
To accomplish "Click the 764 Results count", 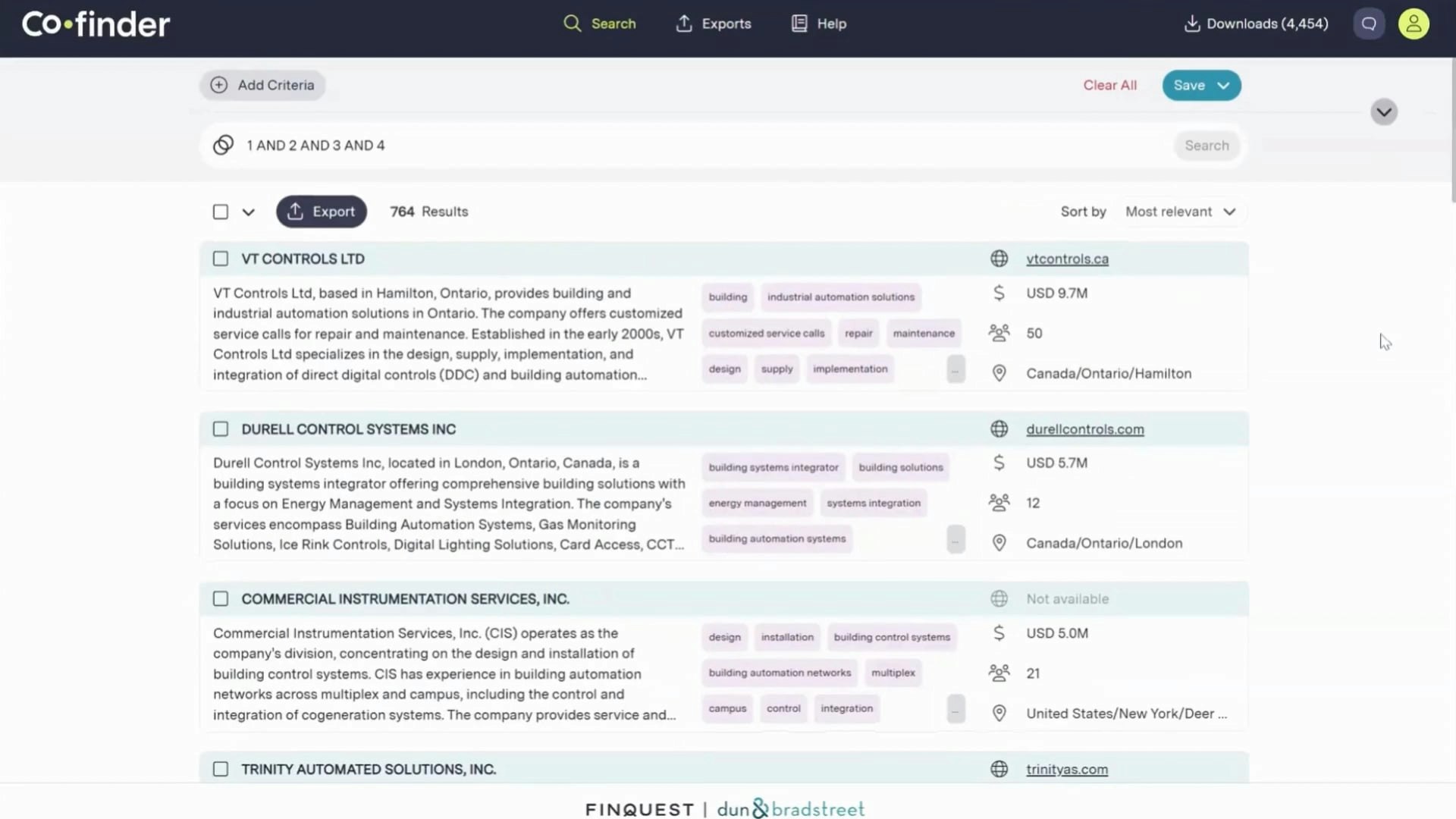I will [428, 212].
